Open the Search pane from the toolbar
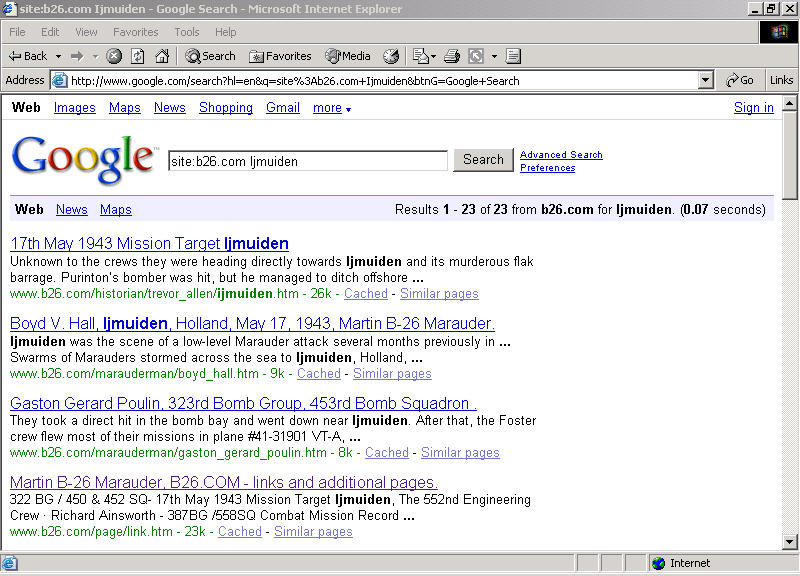The height and width of the screenshot is (576, 800). tap(210, 56)
